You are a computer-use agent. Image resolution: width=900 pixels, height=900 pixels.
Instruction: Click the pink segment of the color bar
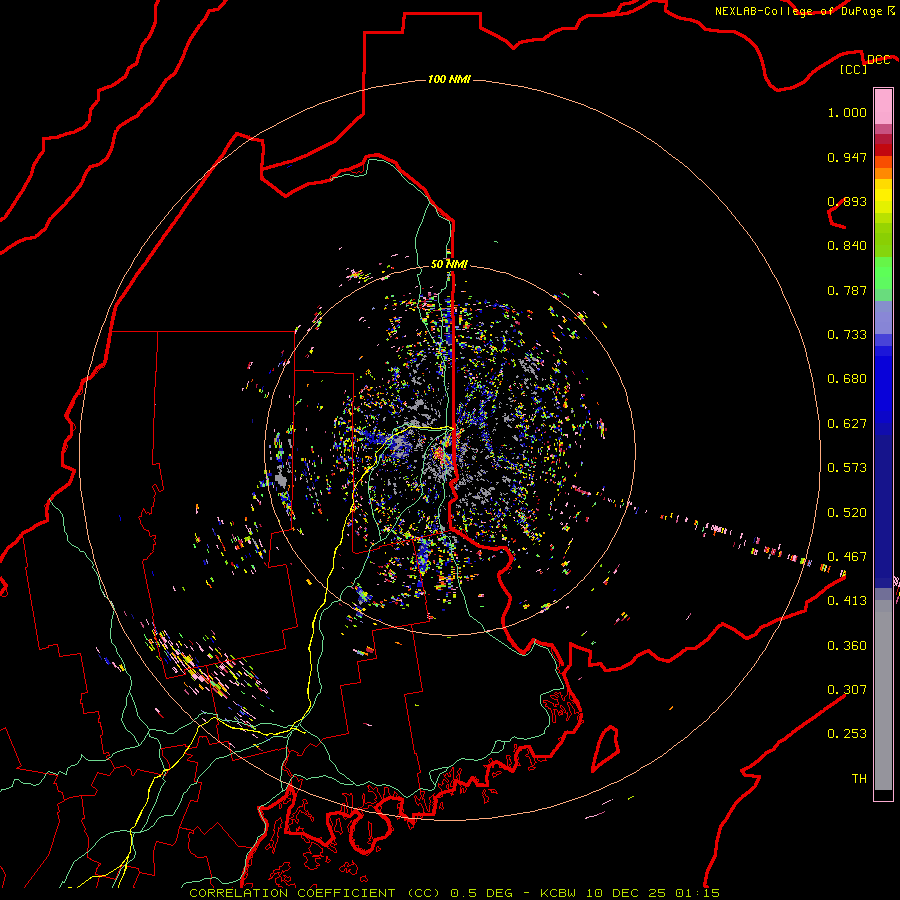pyautogui.click(x=883, y=107)
